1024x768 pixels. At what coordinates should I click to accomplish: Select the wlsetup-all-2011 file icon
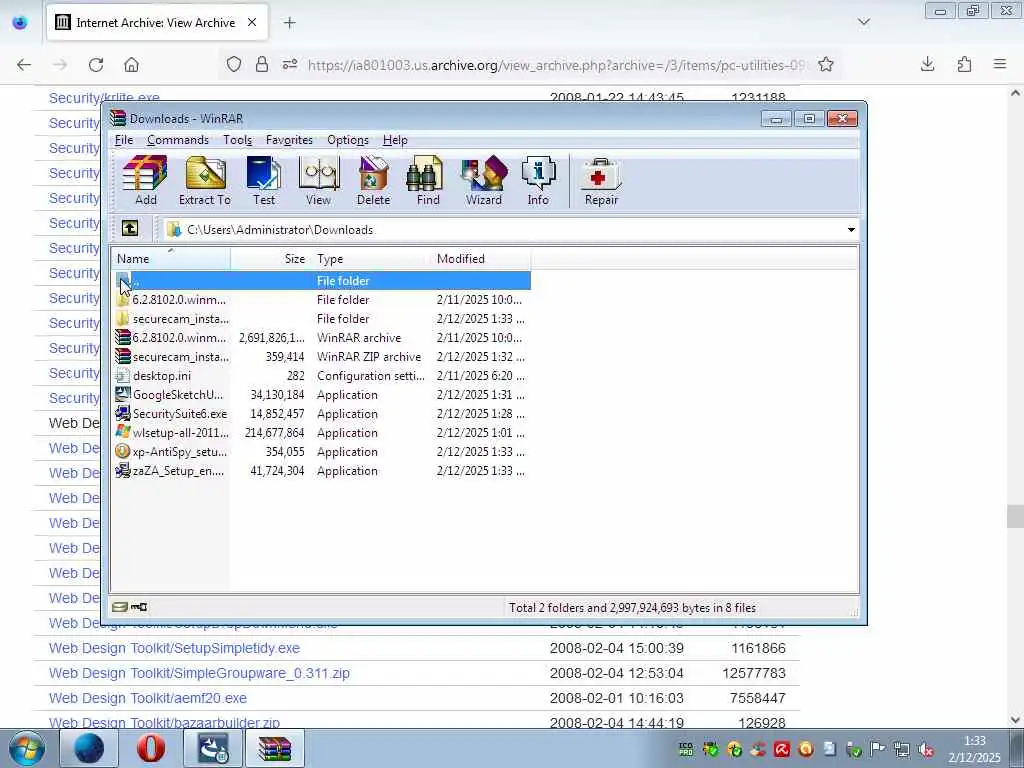click(x=122, y=432)
